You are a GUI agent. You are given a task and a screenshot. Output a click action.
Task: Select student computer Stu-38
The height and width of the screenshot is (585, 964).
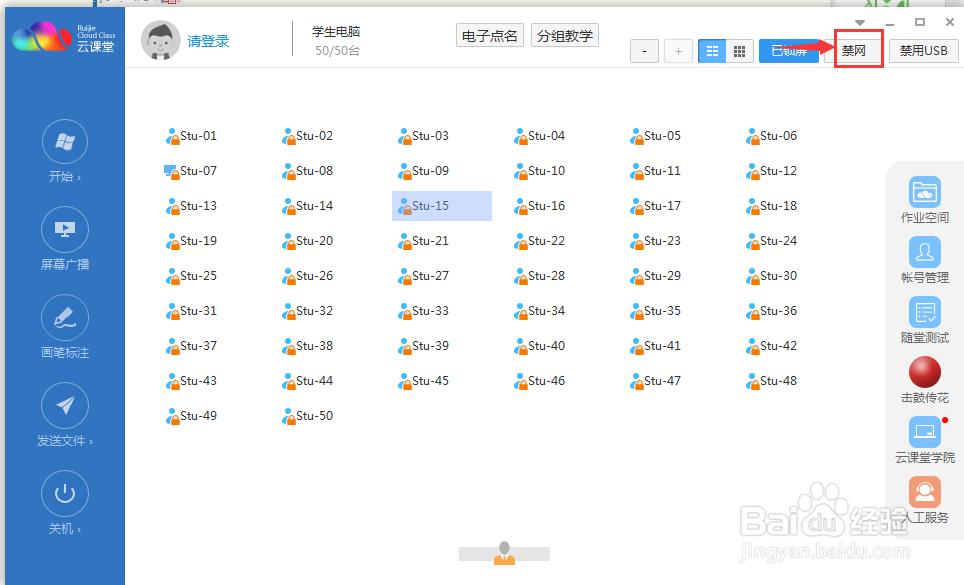point(307,346)
